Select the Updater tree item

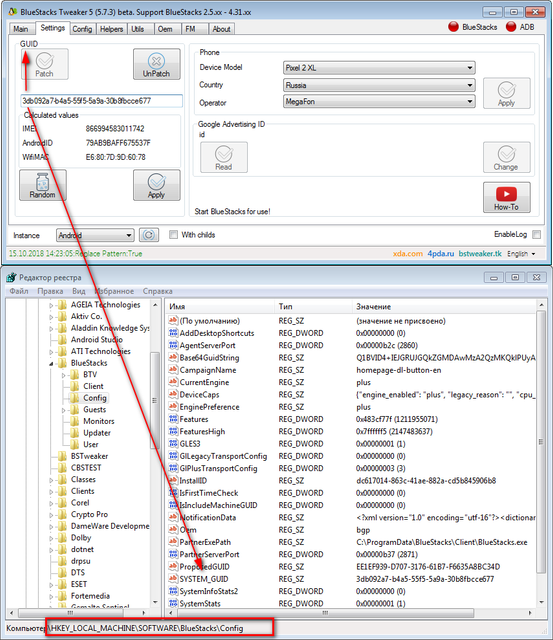tap(97, 433)
